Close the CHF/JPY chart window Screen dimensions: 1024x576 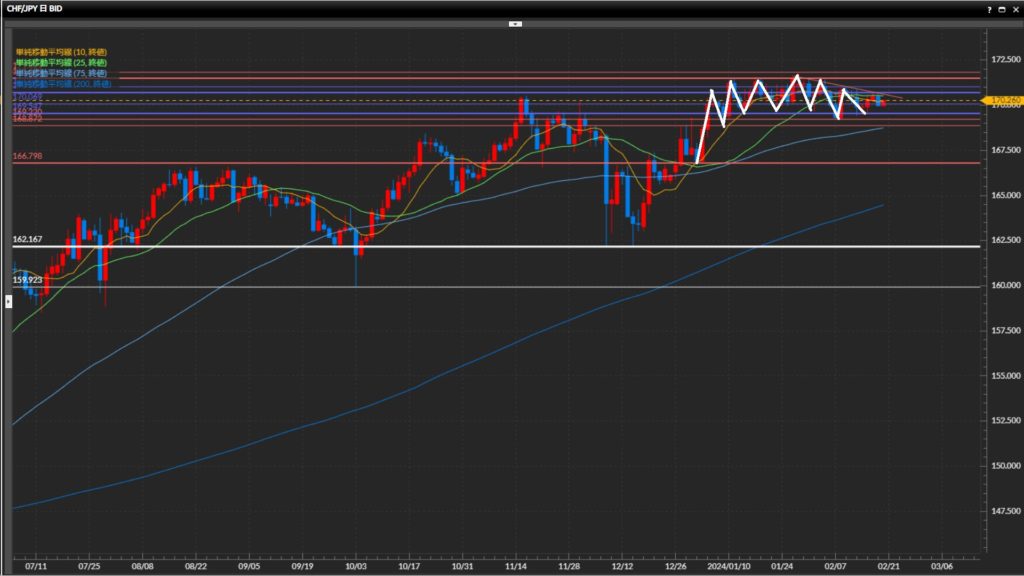point(1014,8)
